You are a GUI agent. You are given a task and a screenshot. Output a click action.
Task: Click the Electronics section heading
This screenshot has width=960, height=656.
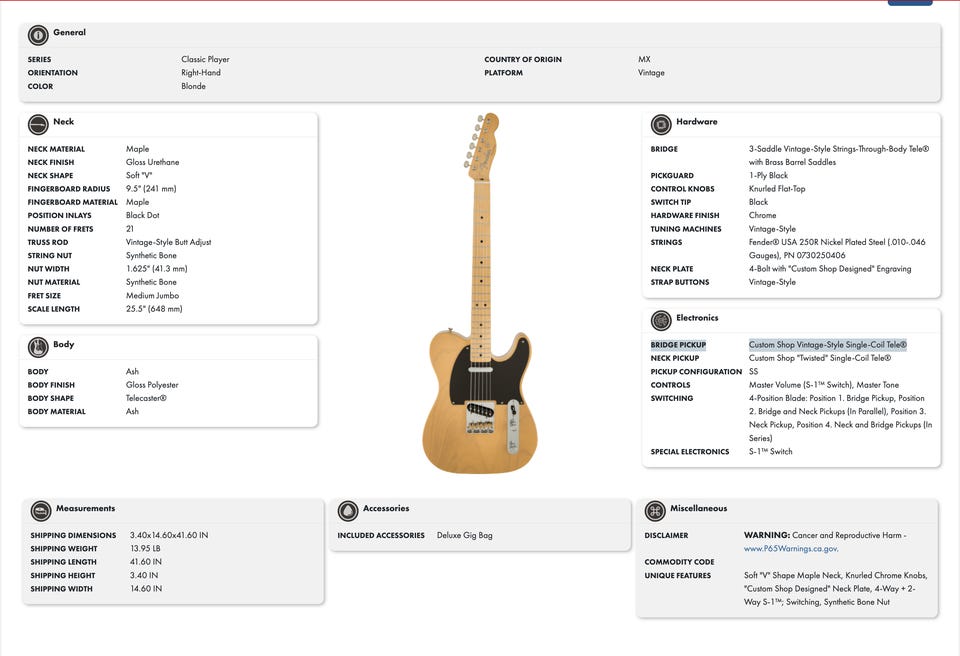pyautogui.click(x=697, y=318)
